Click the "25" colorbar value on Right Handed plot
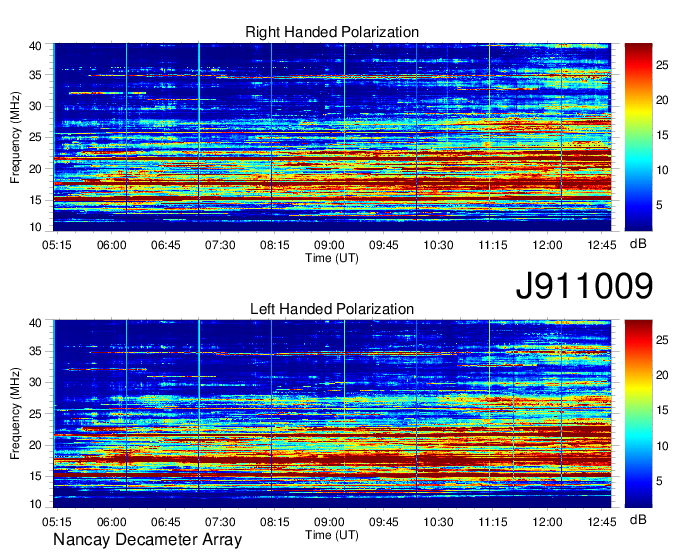The image size is (680, 552). click(x=662, y=65)
